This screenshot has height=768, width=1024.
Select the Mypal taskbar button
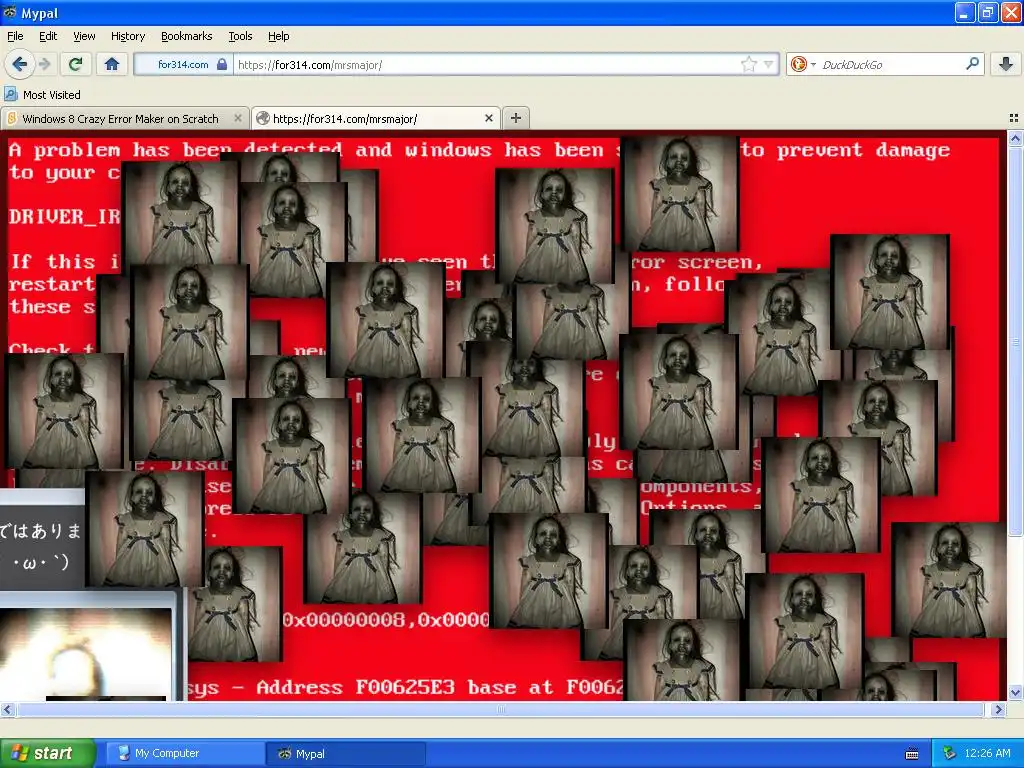click(x=346, y=753)
